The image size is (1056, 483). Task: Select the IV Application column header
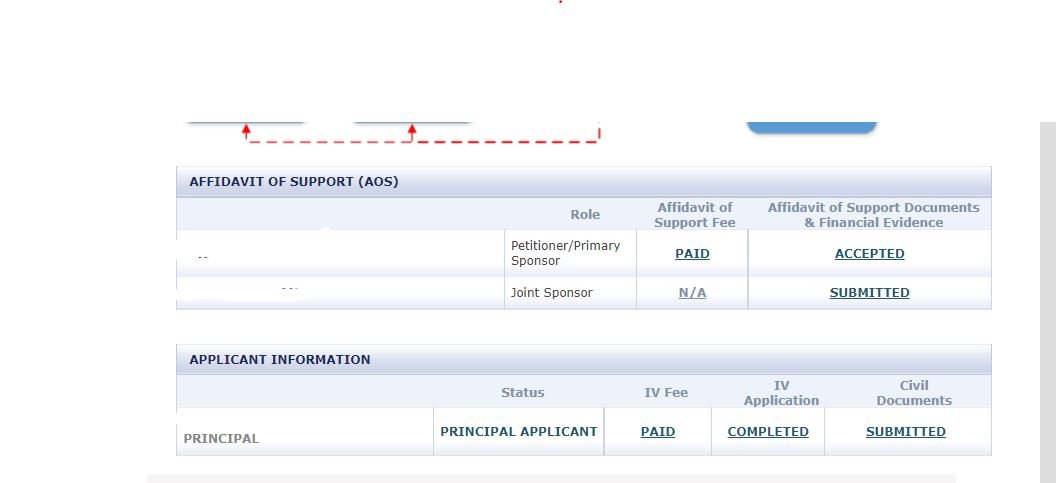(781, 393)
